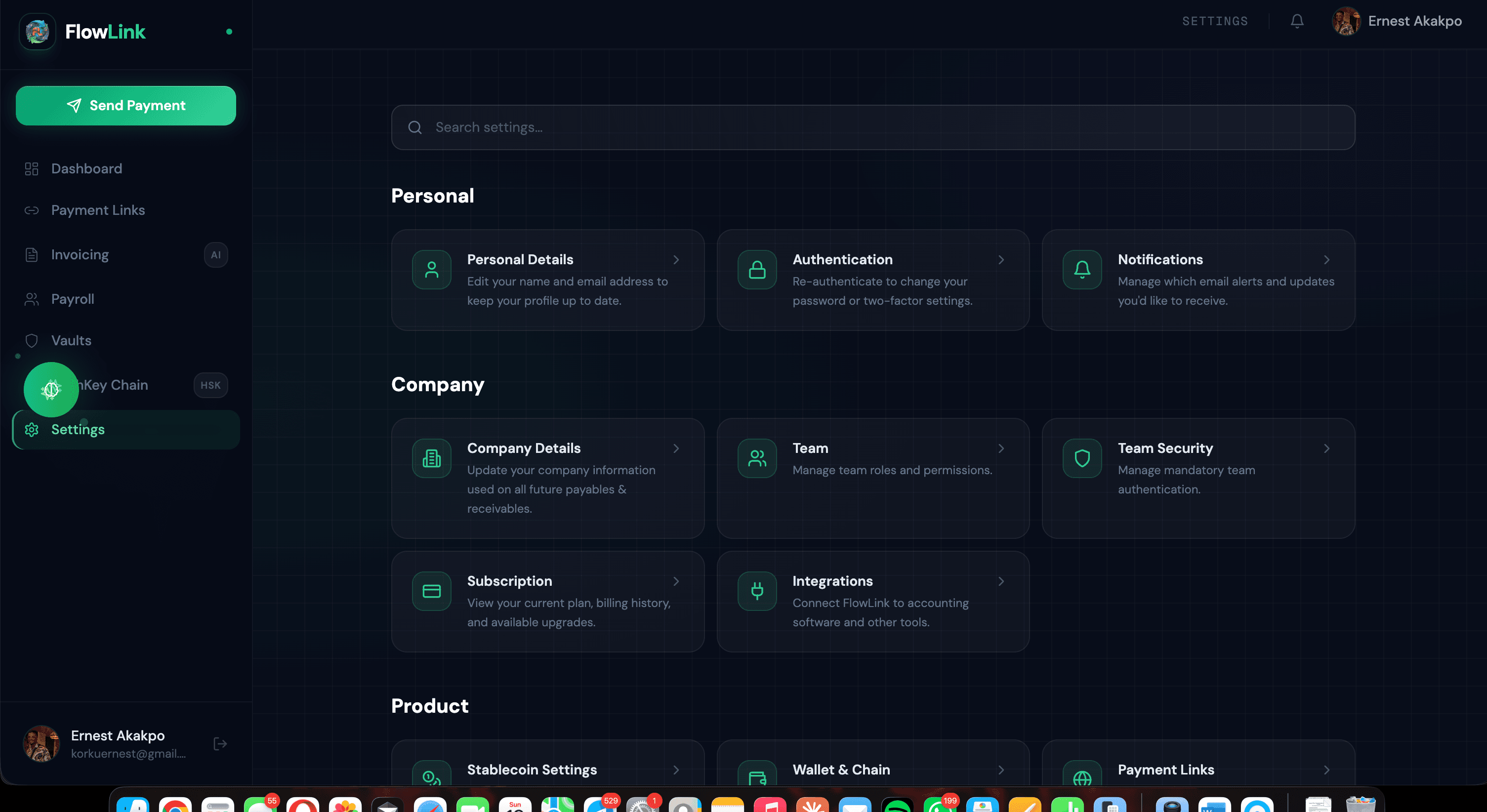Click Ernest Akakpo name in top header
This screenshot has height=812, width=1487.
1414,21
